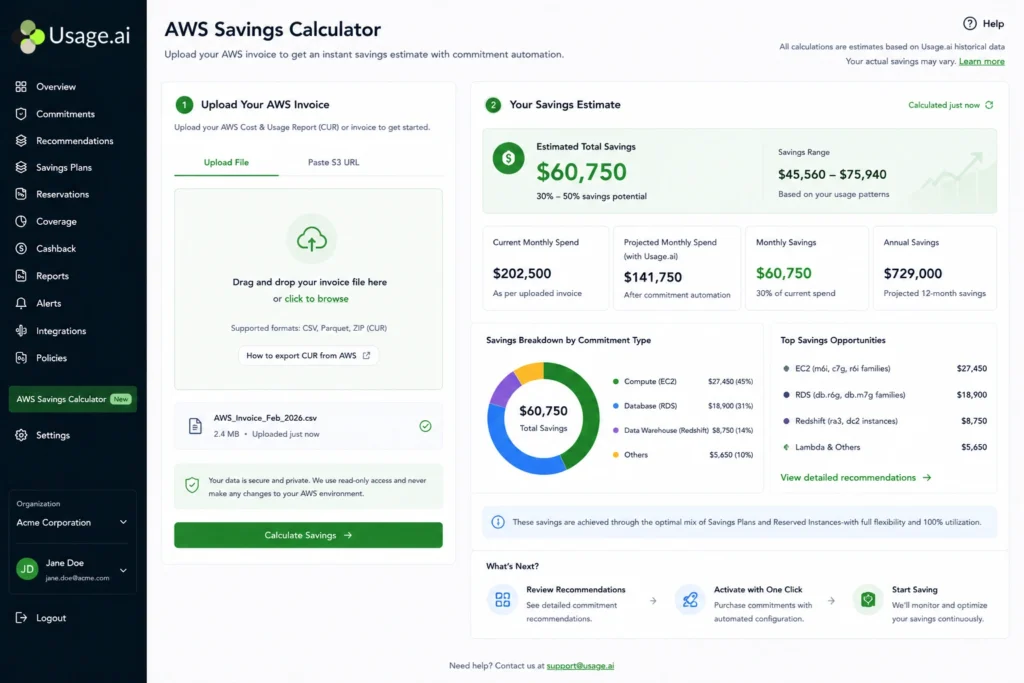The width and height of the screenshot is (1024, 683).
Task: Click the $729,000 Annual Savings value
Action: [x=912, y=273]
